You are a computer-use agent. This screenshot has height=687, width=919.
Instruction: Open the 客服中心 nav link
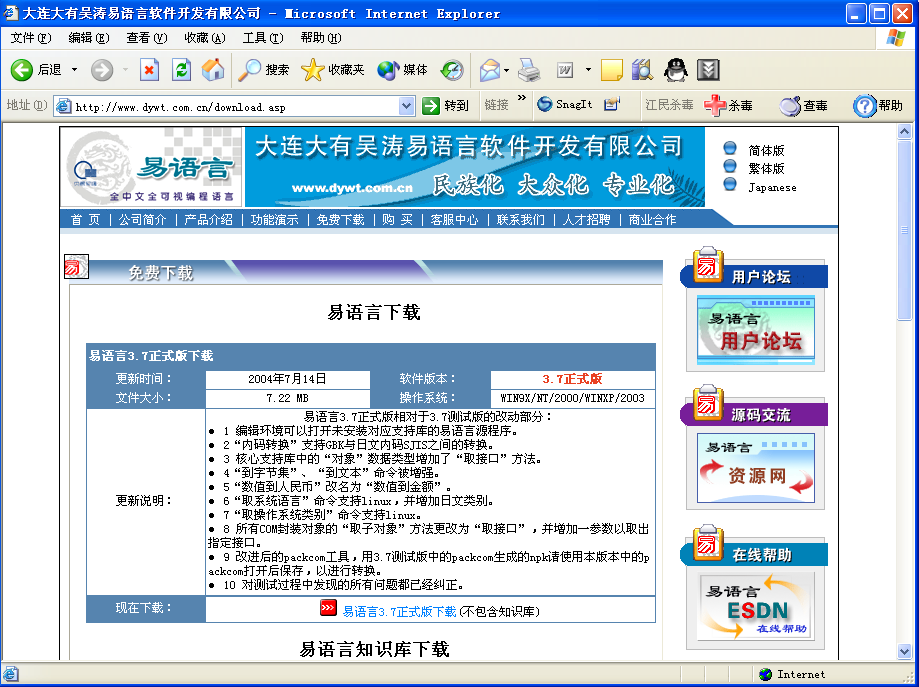point(454,220)
